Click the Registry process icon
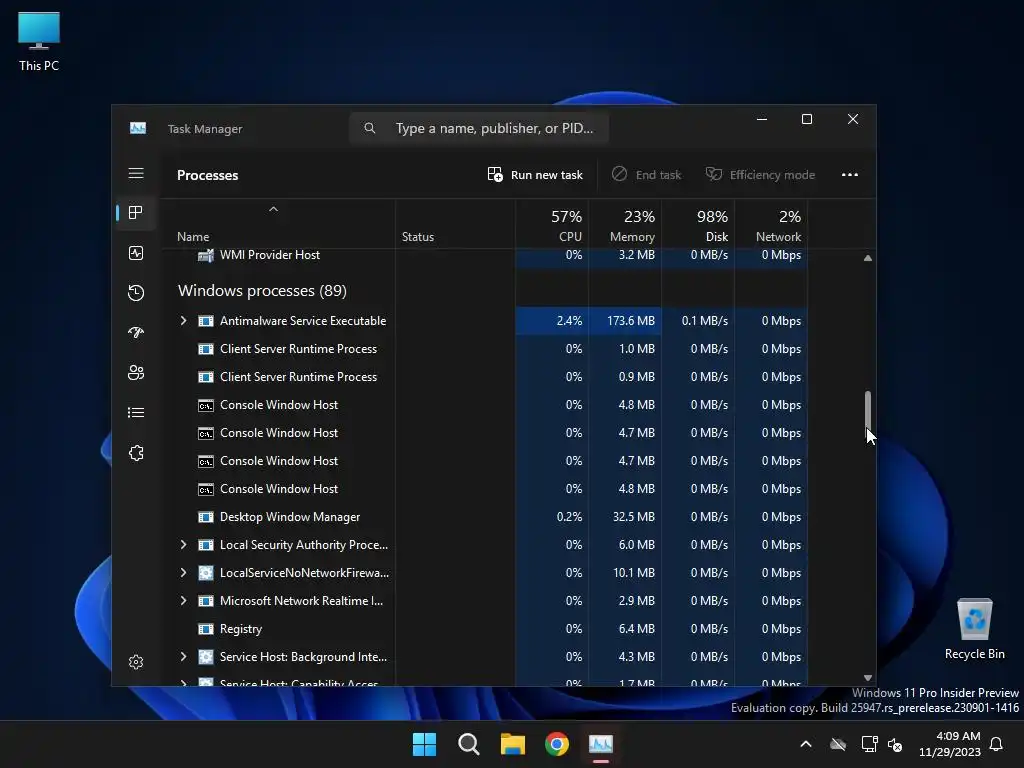This screenshot has width=1024, height=768. [206, 629]
